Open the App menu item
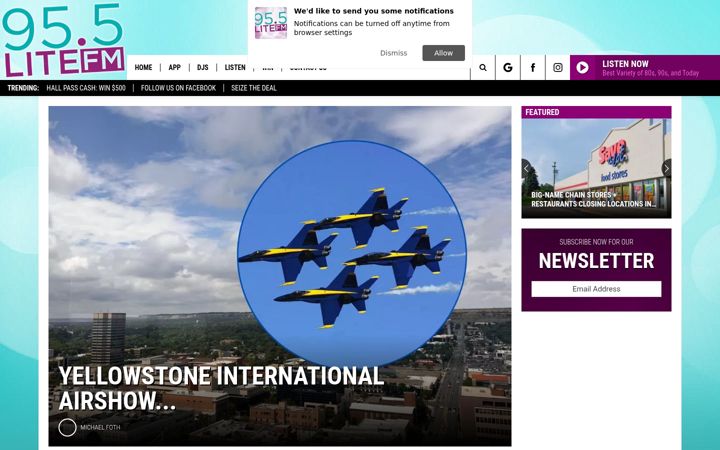The image size is (720, 450). pyautogui.click(x=174, y=68)
